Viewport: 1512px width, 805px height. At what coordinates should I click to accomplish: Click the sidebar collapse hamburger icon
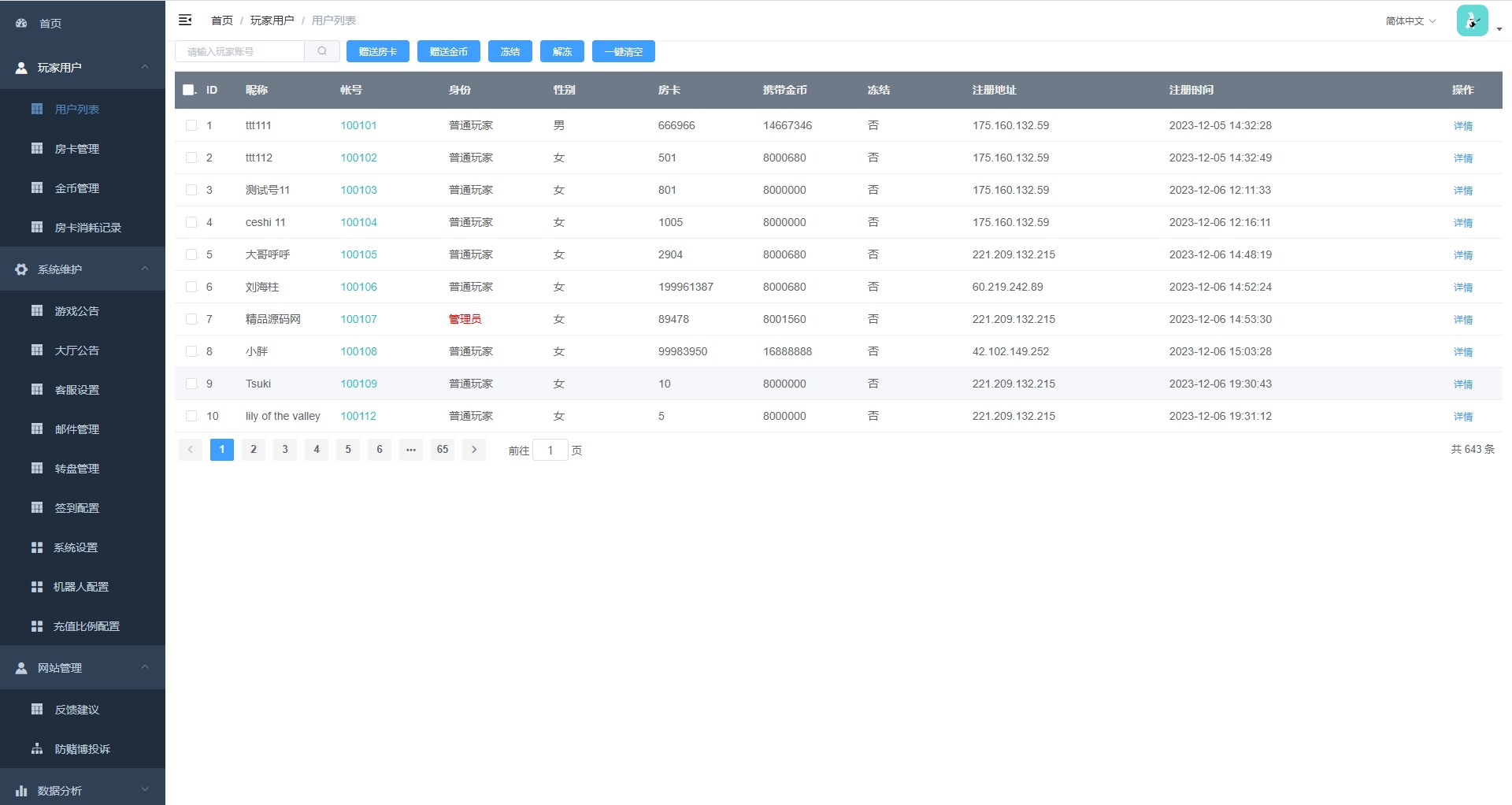(185, 20)
